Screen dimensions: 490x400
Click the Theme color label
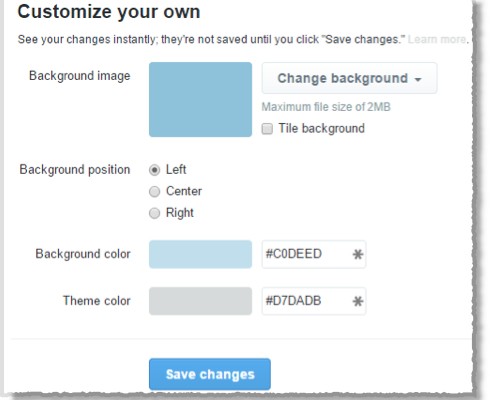[97, 301]
